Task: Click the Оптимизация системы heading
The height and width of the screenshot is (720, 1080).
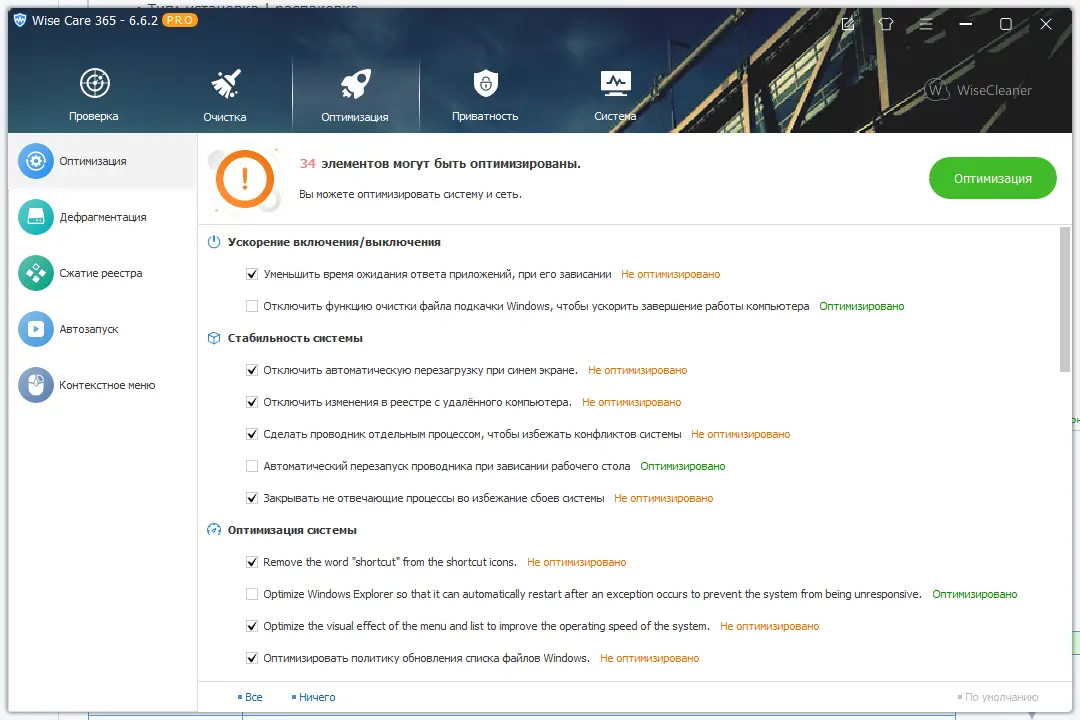Action: [292, 530]
